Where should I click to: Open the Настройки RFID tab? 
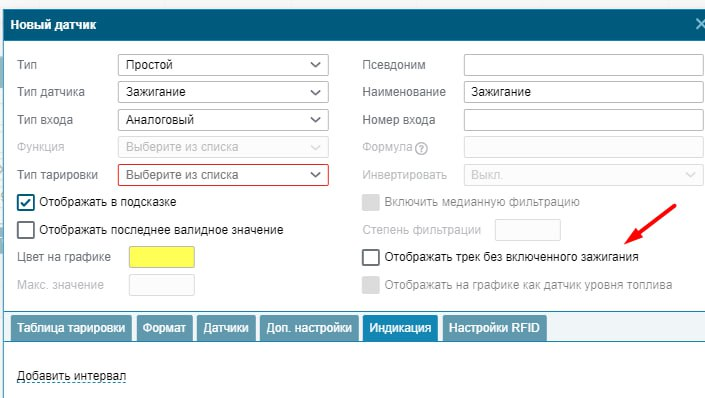tap(495, 328)
